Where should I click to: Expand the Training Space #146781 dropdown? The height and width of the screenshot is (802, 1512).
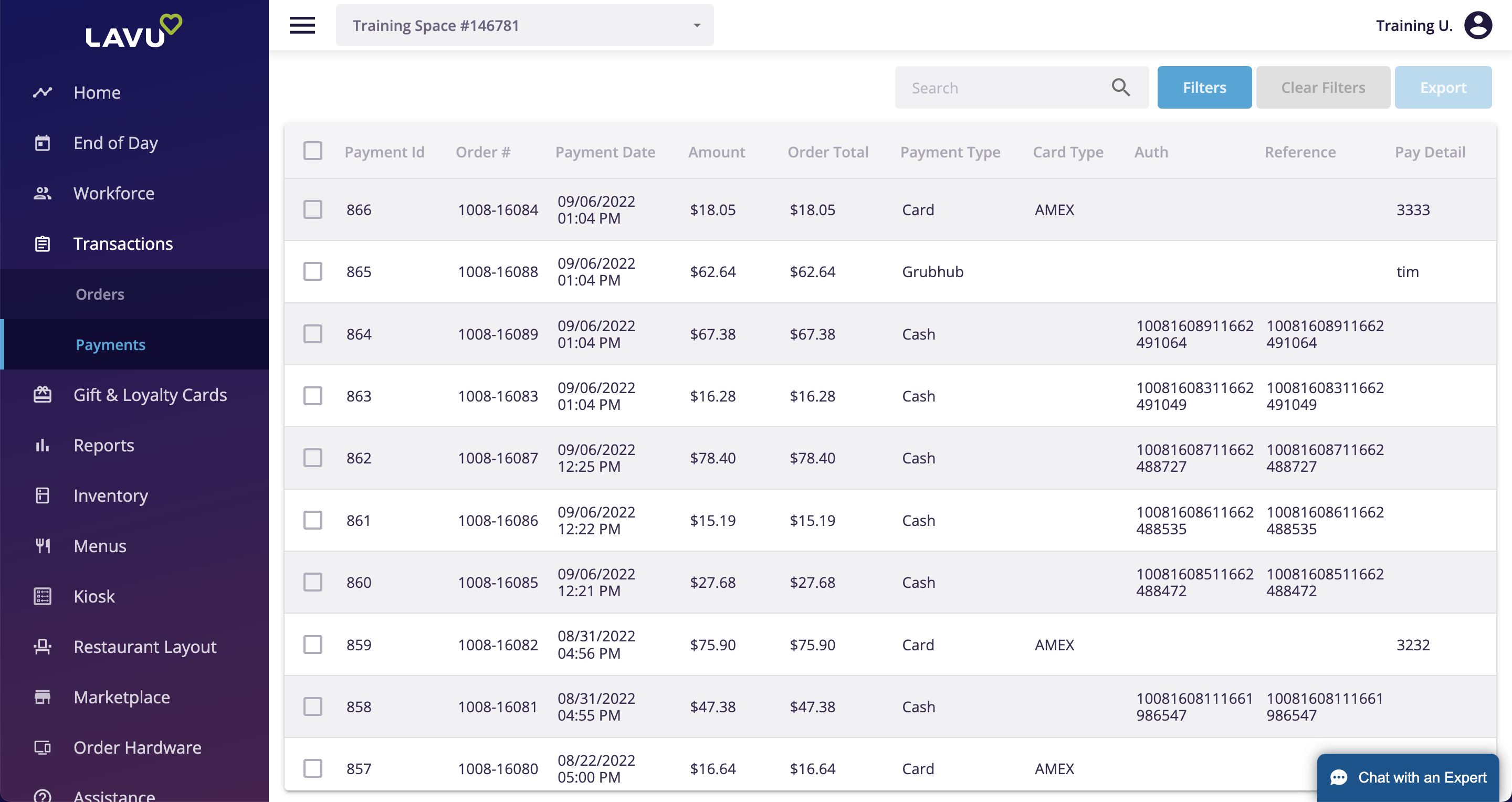(x=696, y=25)
